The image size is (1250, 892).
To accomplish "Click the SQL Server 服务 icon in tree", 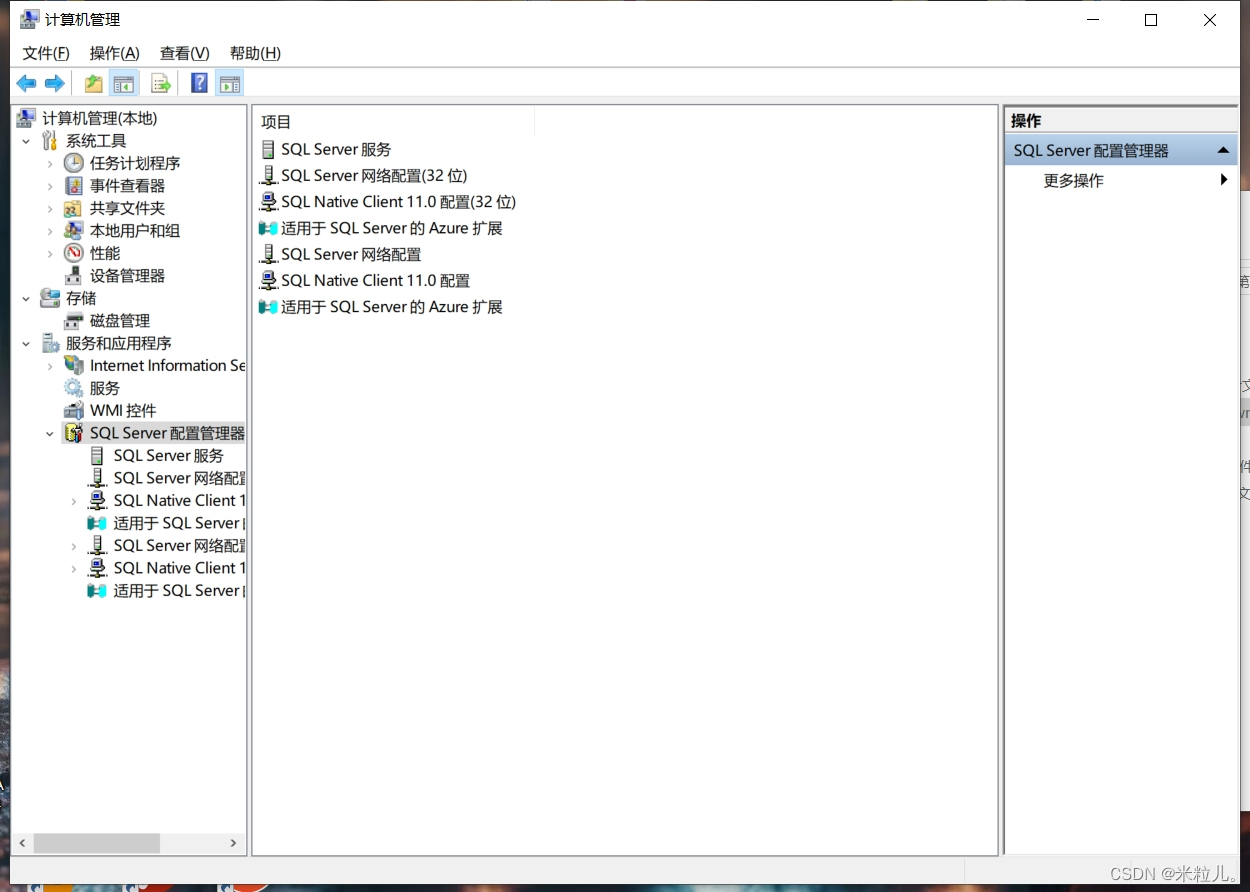I will pyautogui.click(x=97, y=456).
